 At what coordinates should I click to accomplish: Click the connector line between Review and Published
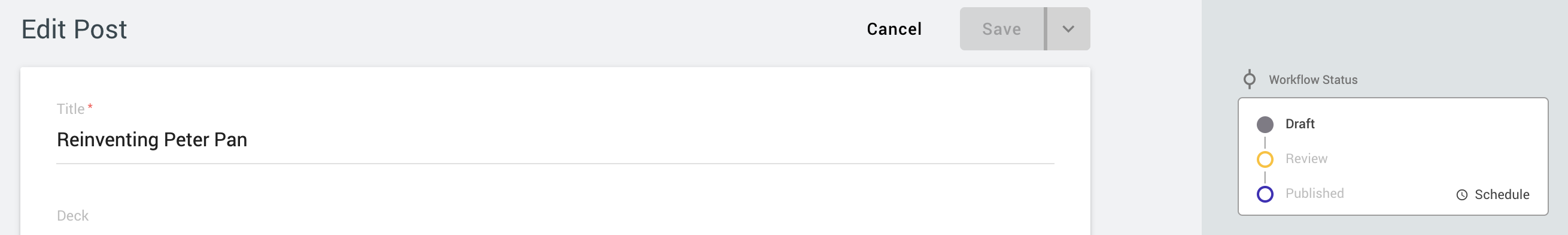point(1265,177)
